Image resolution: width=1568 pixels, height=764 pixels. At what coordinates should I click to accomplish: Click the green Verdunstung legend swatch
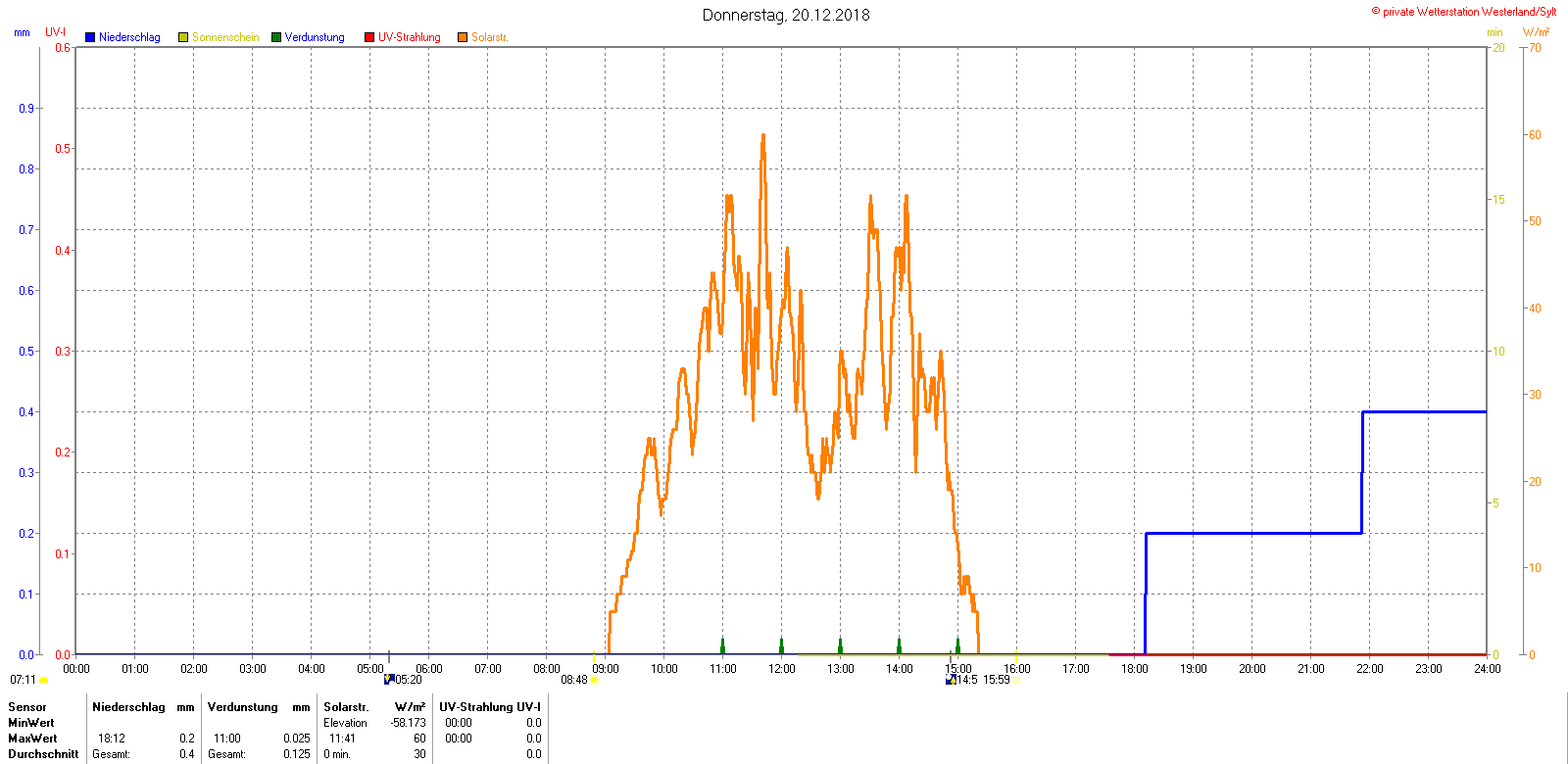tap(276, 37)
